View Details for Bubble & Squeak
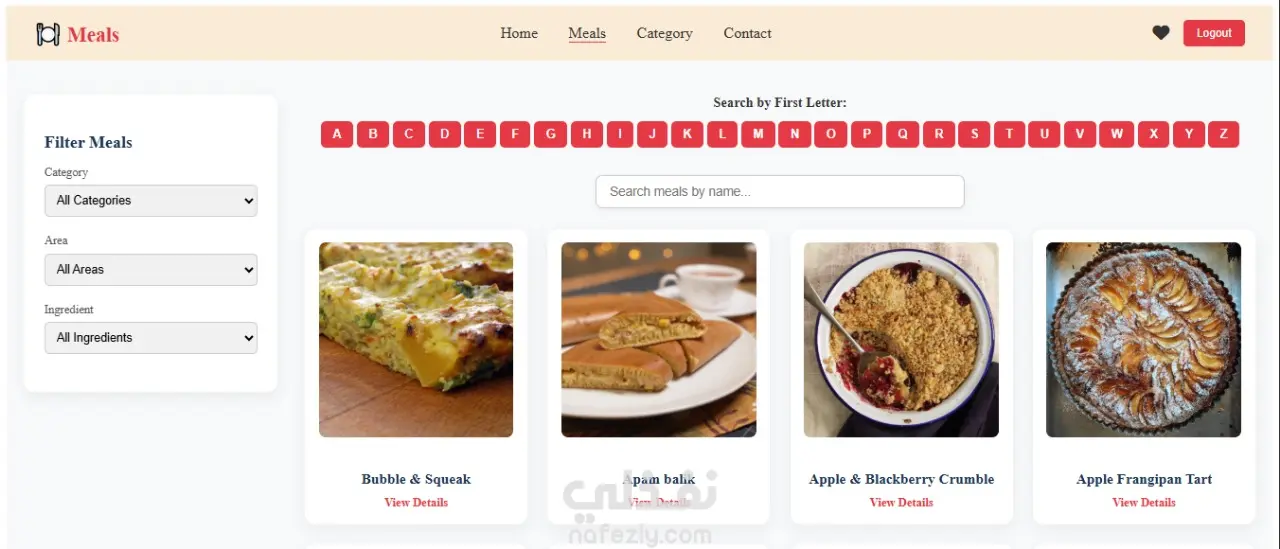The height and width of the screenshot is (549, 1280). (x=416, y=502)
